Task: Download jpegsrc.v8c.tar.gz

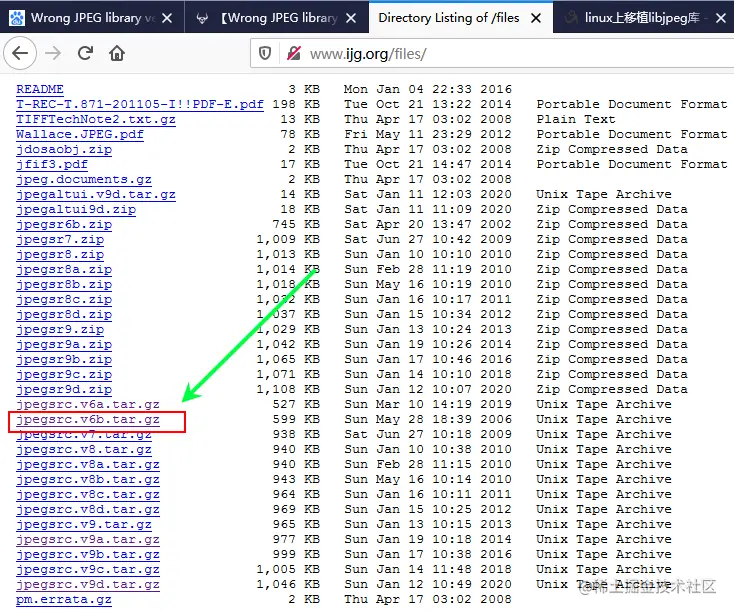Action: click(88, 494)
